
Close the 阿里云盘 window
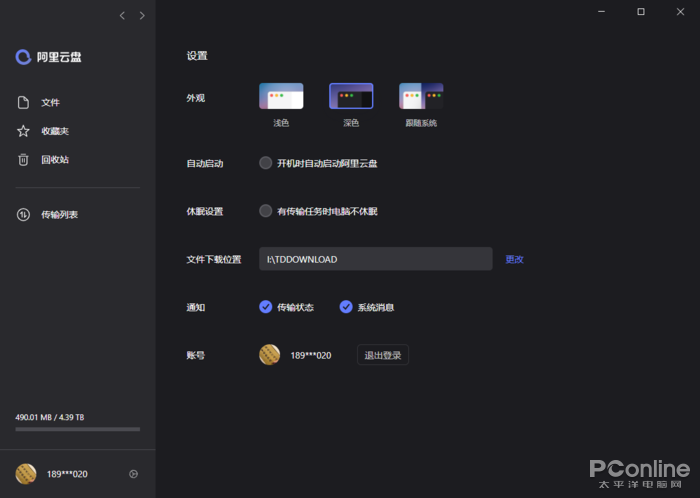[x=680, y=12]
